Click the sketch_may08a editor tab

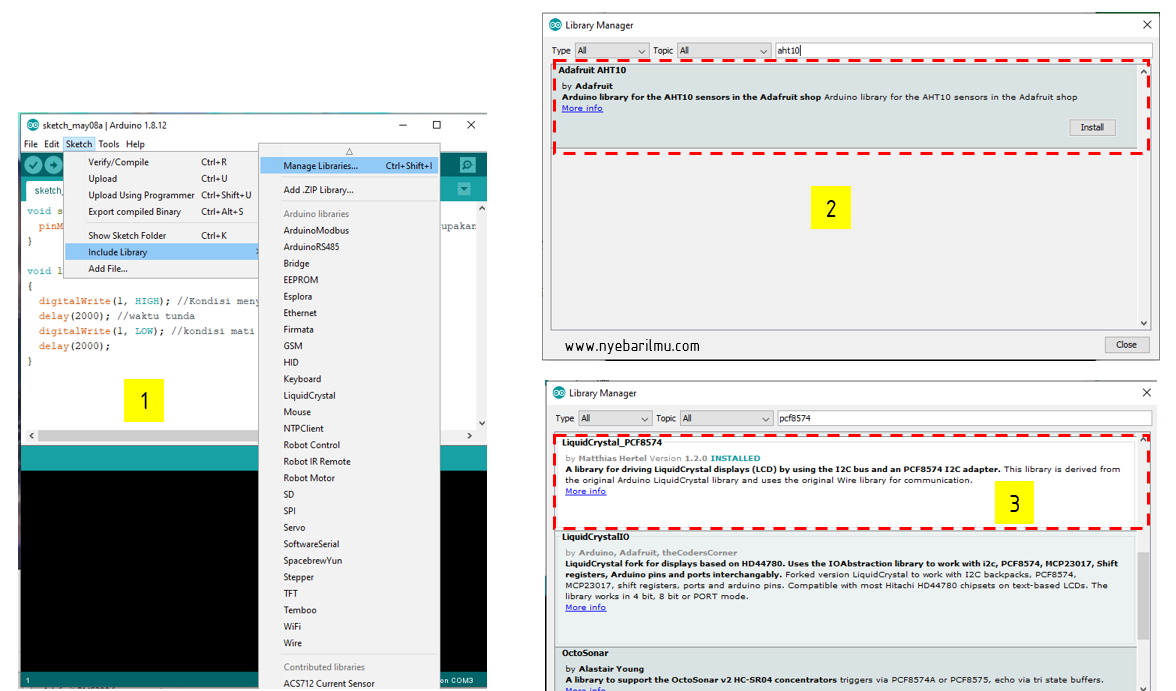pyautogui.click(x=46, y=190)
